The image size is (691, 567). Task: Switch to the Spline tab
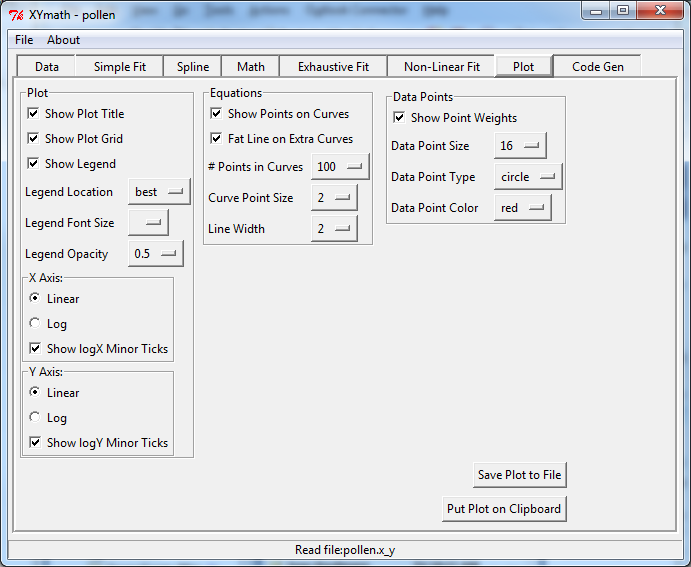click(x=193, y=67)
